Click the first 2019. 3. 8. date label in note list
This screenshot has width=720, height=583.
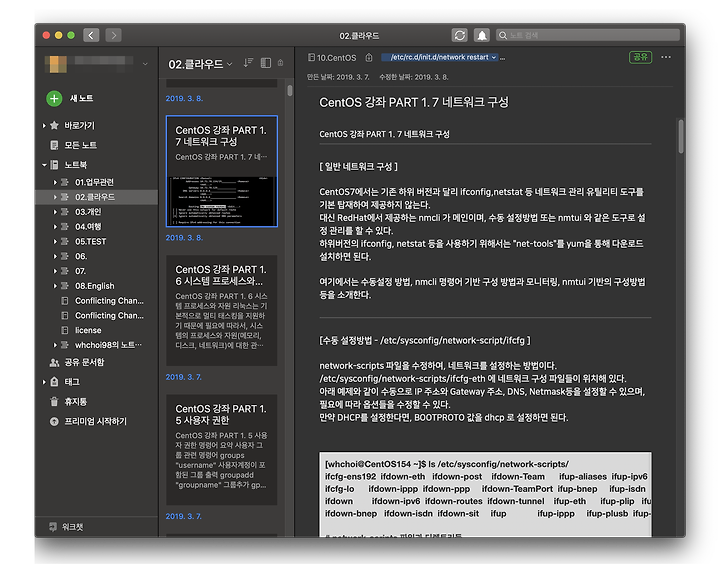pos(184,98)
